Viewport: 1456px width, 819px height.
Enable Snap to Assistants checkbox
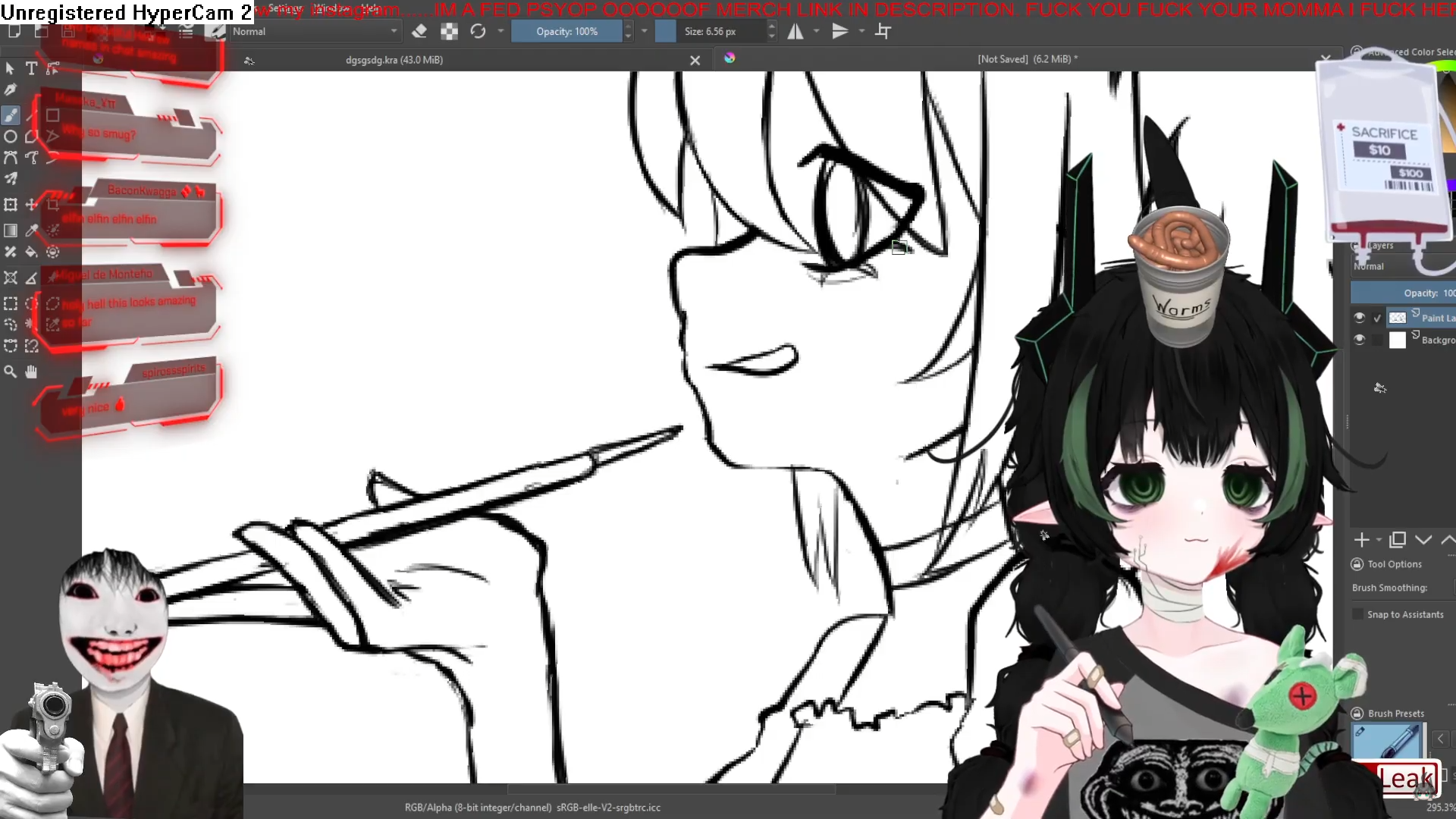(x=1357, y=614)
